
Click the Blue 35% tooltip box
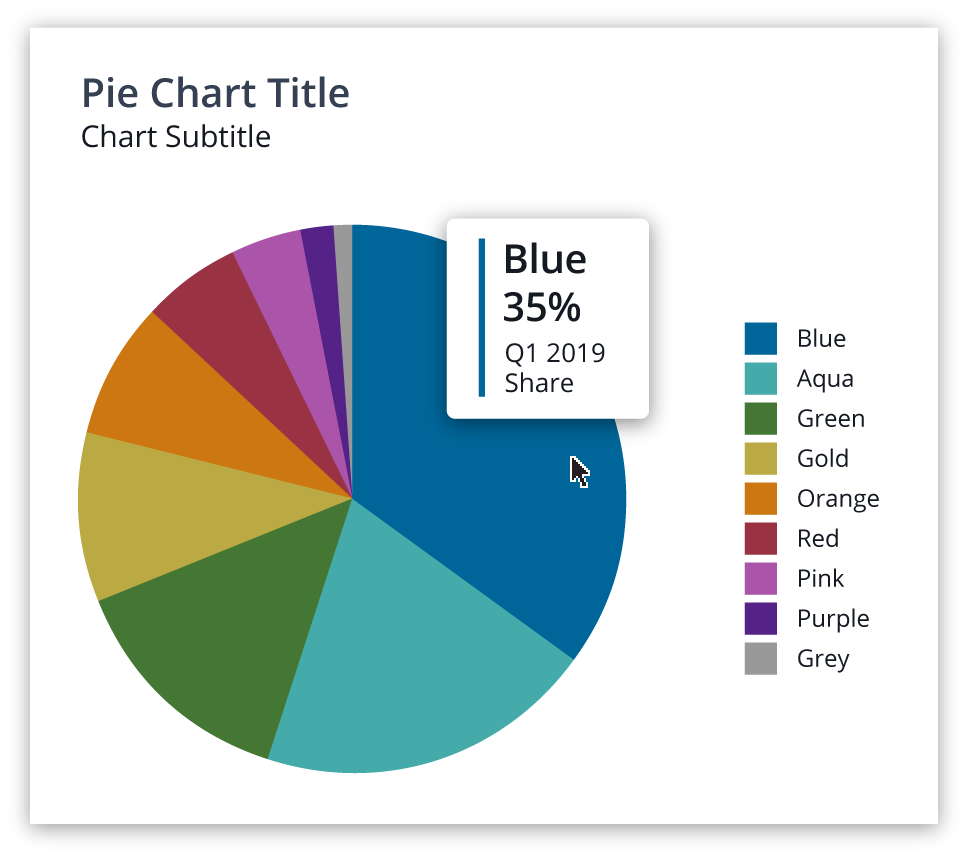coord(547,317)
